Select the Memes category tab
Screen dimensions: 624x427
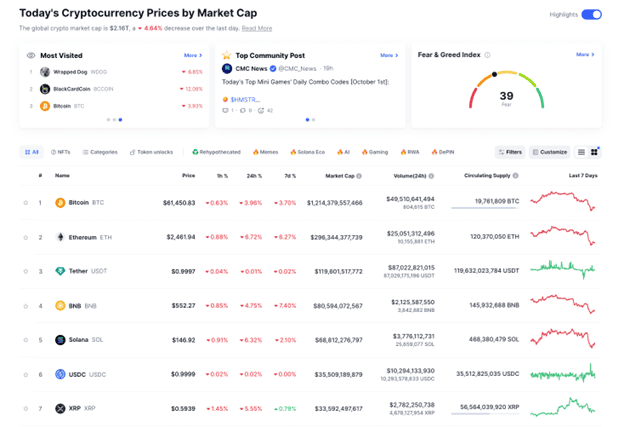click(267, 152)
